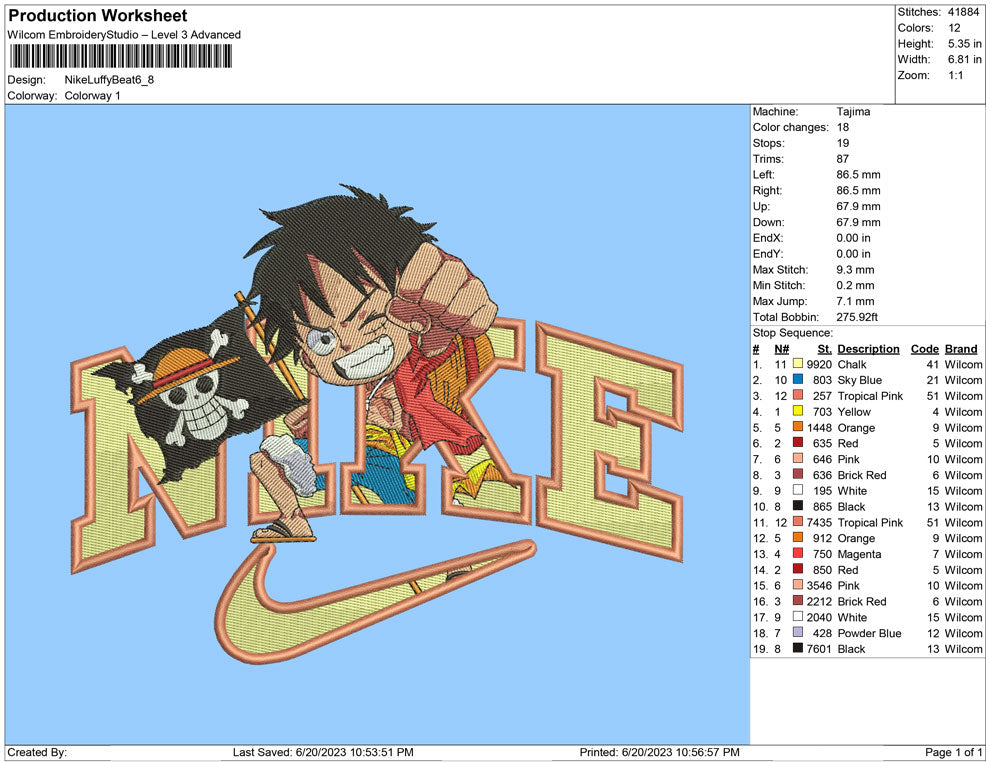Click the Created By label
The width and height of the screenshot is (990, 762).
click(x=37, y=752)
